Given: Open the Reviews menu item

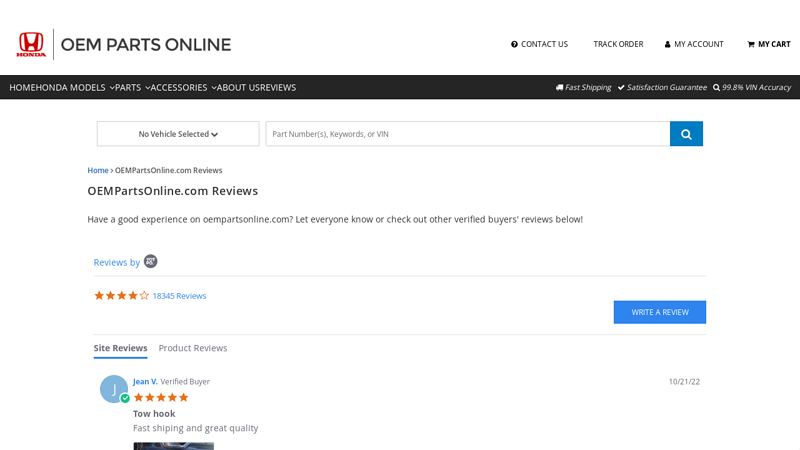Looking at the screenshot, I should click(278, 88).
